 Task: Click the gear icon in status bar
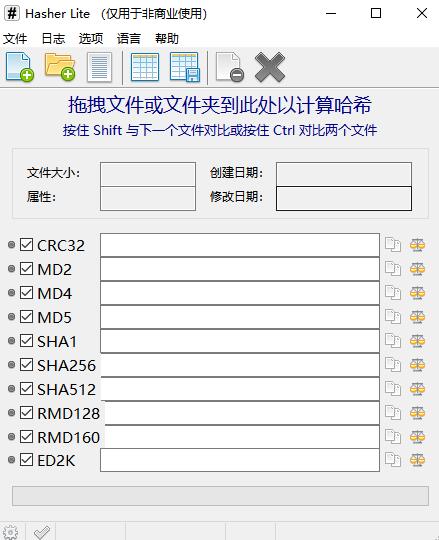[11, 532]
